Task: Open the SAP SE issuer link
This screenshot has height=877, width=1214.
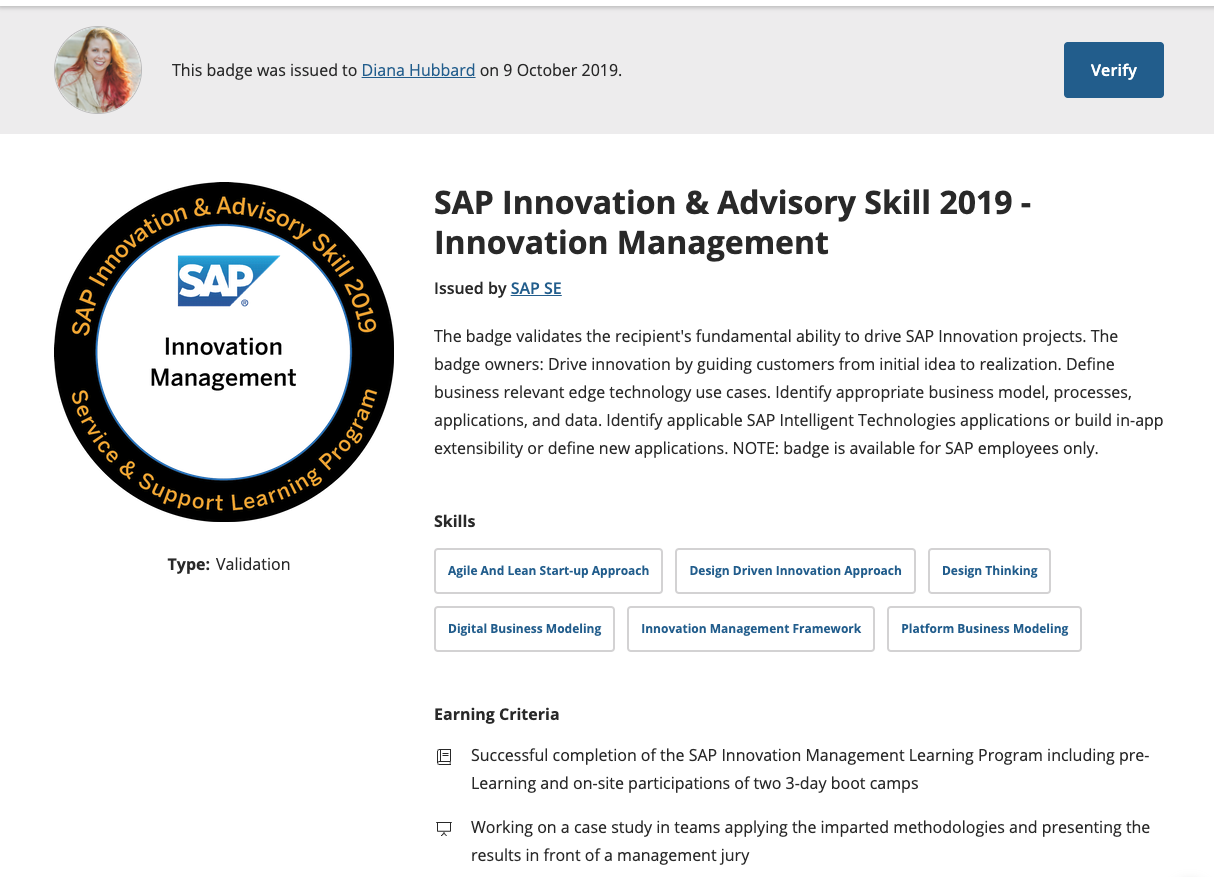Action: pos(536,288)
